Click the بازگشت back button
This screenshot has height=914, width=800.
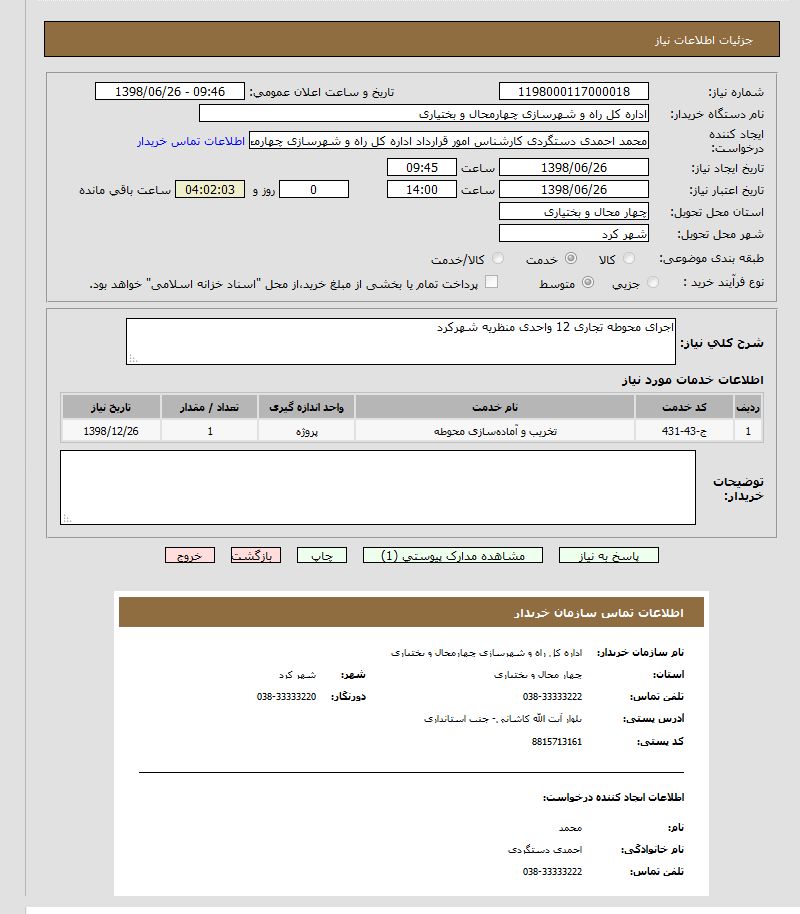256,556
